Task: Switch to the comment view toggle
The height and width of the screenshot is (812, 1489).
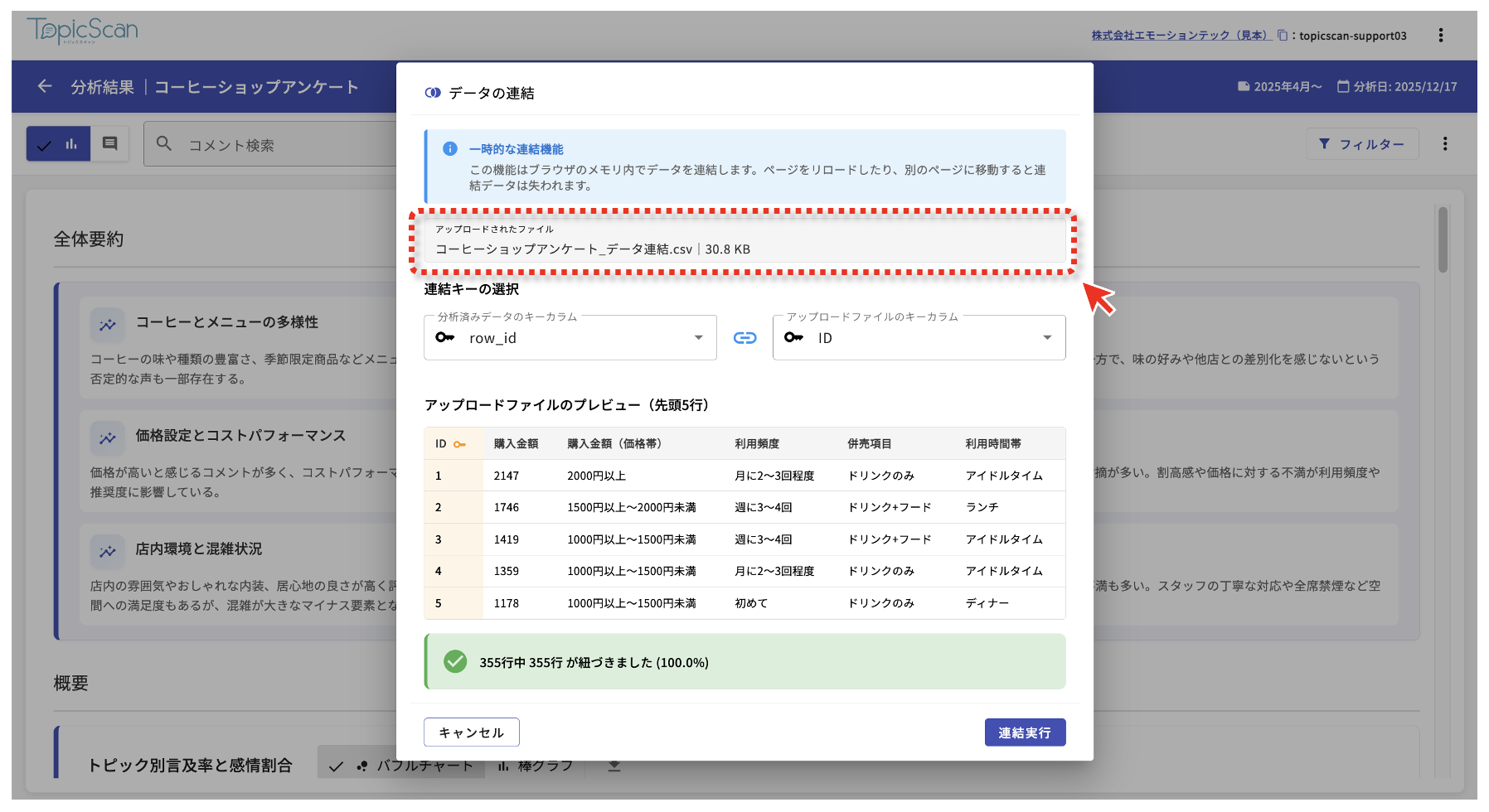Action: point(109,144)
